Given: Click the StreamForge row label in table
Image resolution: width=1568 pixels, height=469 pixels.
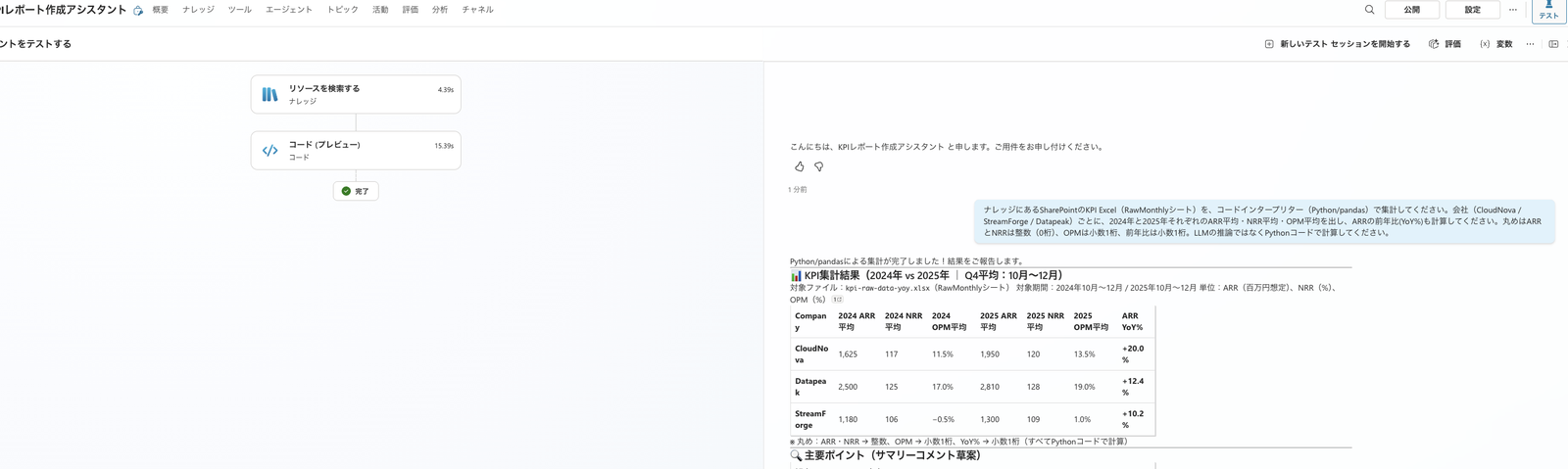Looking at the screenshot, I should point(810,419).
